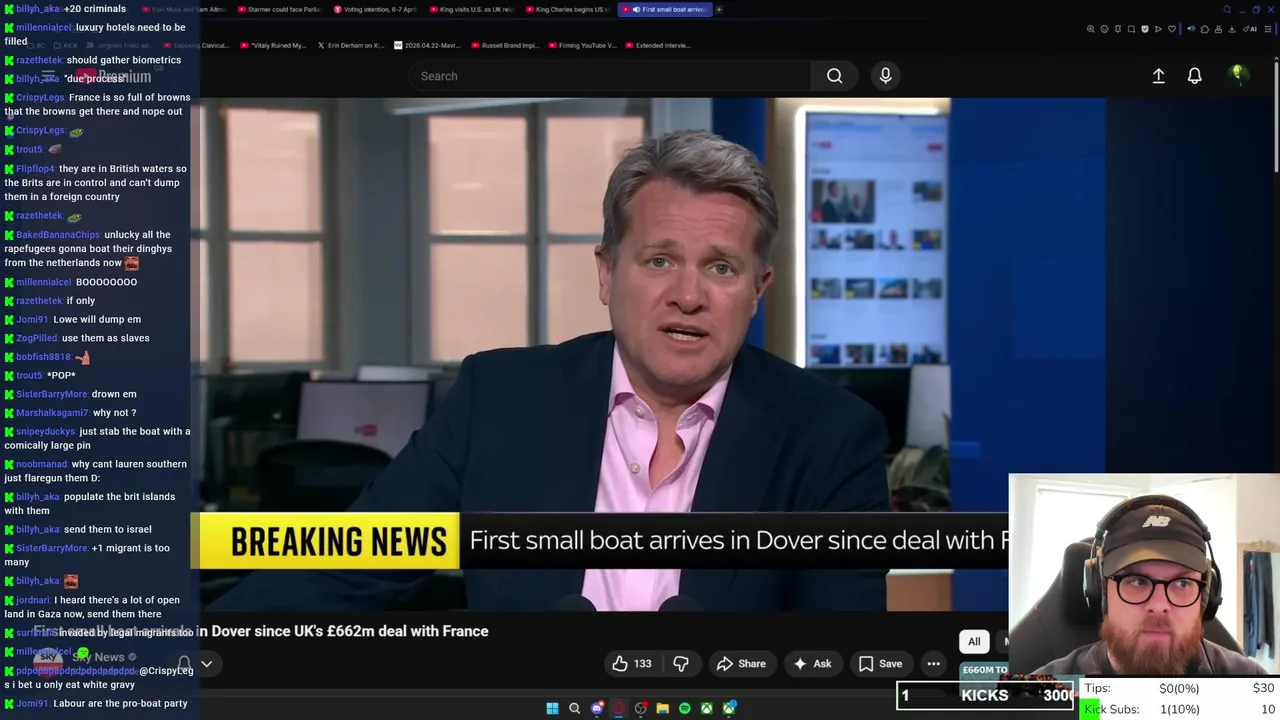Open Spotify from the taskbar
This screenshot has height=720, width=1280.
684,708
